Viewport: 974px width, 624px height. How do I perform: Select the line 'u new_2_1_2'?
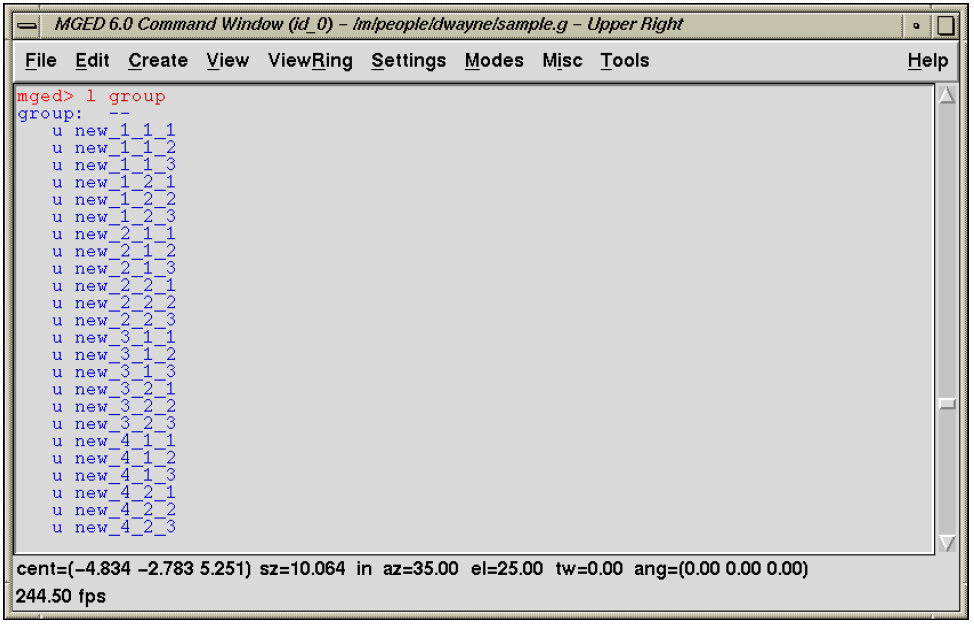[114, 251]
